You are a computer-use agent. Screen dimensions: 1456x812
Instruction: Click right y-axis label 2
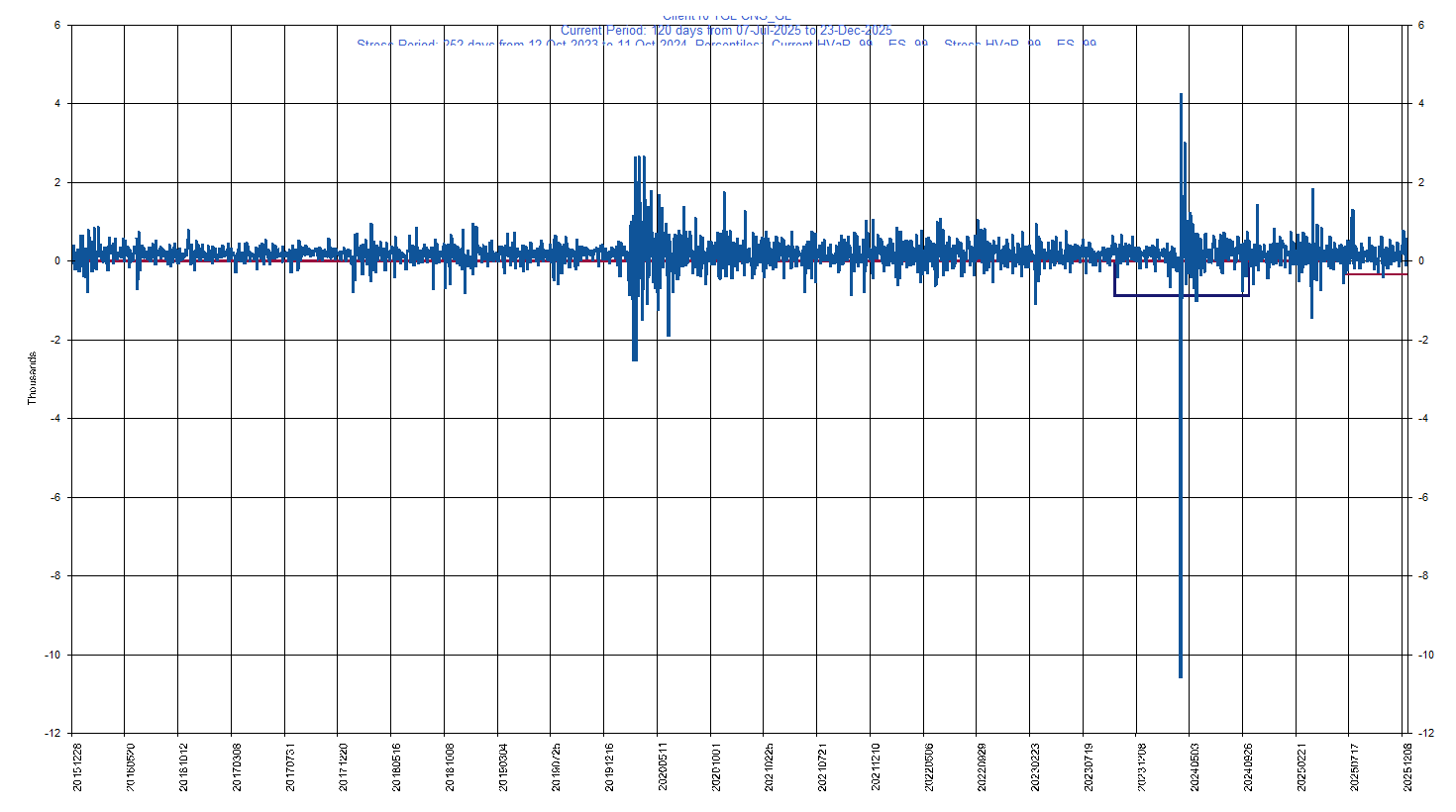pos(1421,182)
